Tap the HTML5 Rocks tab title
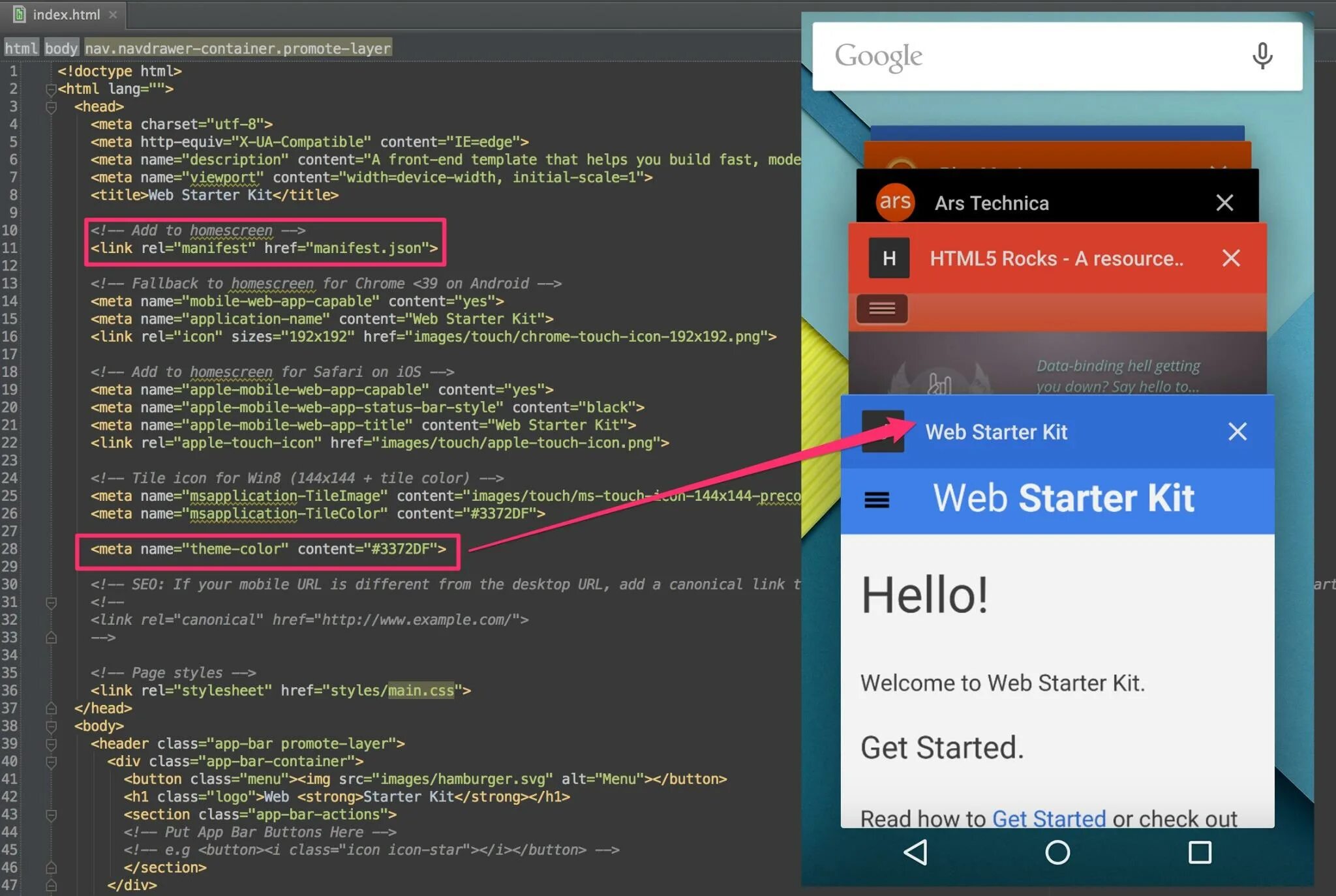 [x=1056, y=259]
